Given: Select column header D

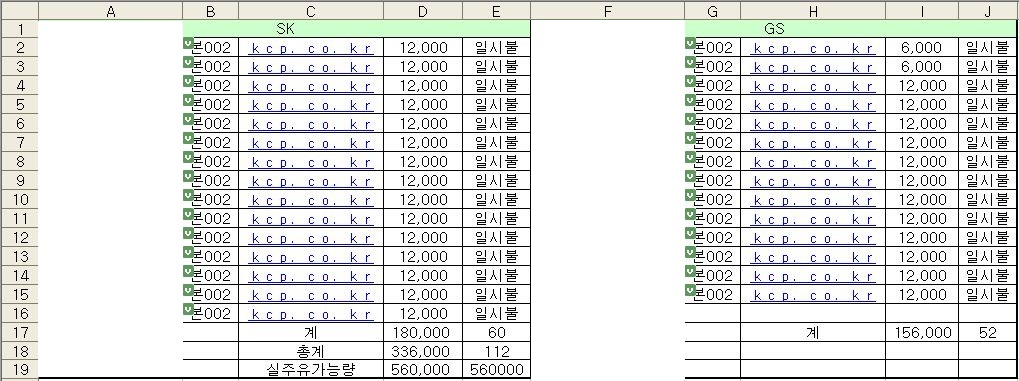Looking at the screenshot, I should click(x=423, y=11).
